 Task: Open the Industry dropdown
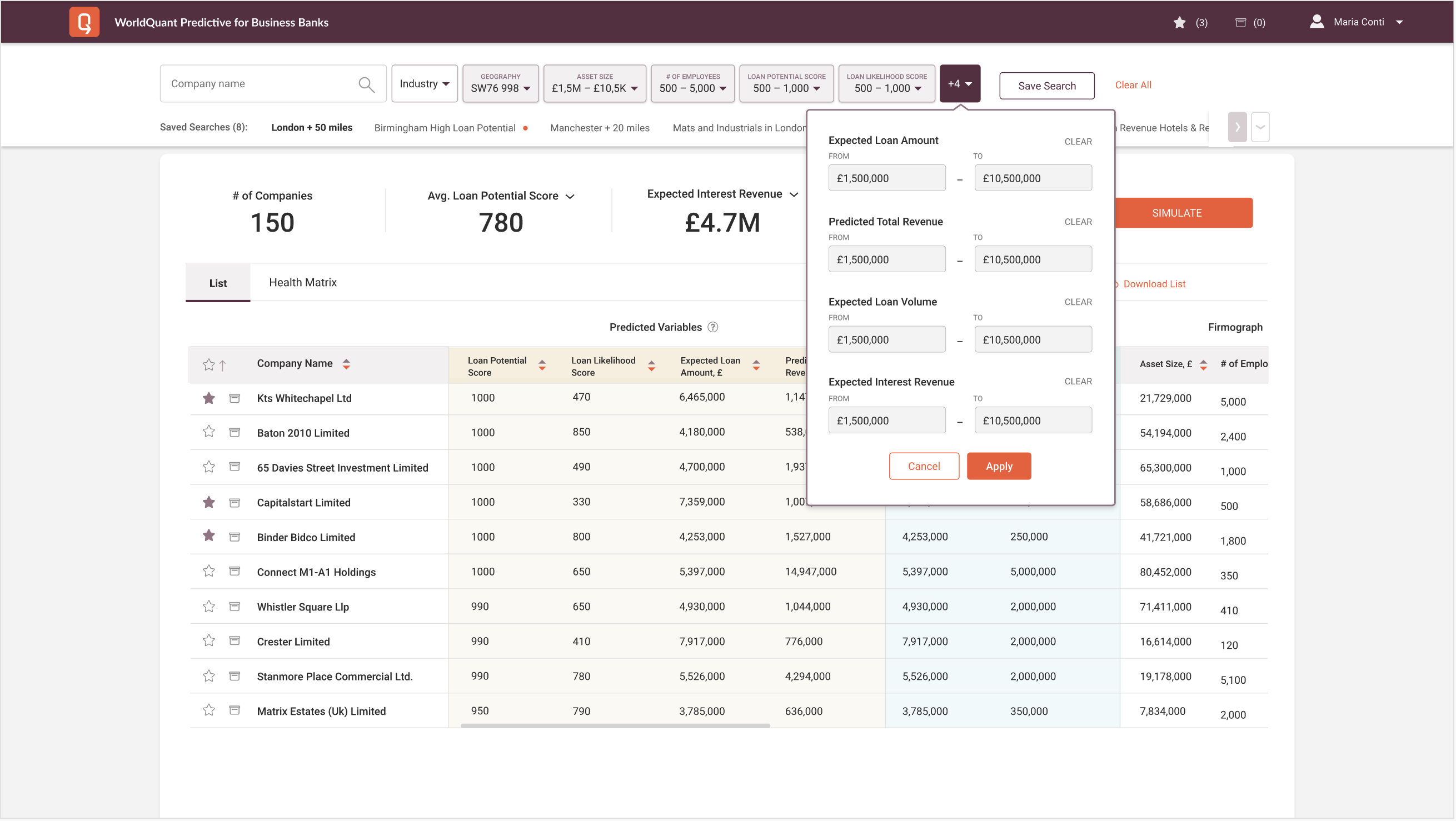click(425, 84)
